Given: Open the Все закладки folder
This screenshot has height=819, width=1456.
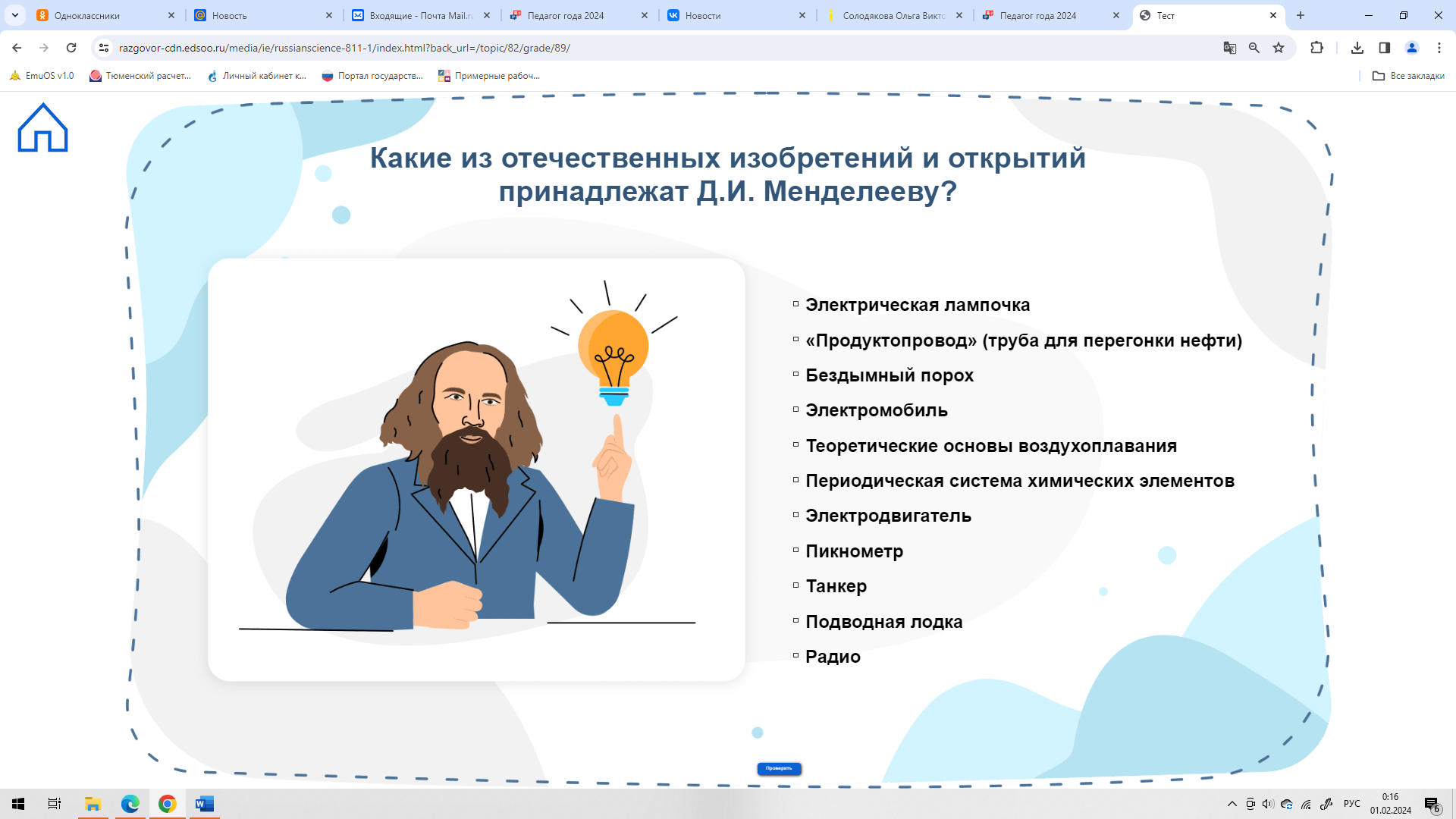Looking at the screenshot, I should 1408,76.
